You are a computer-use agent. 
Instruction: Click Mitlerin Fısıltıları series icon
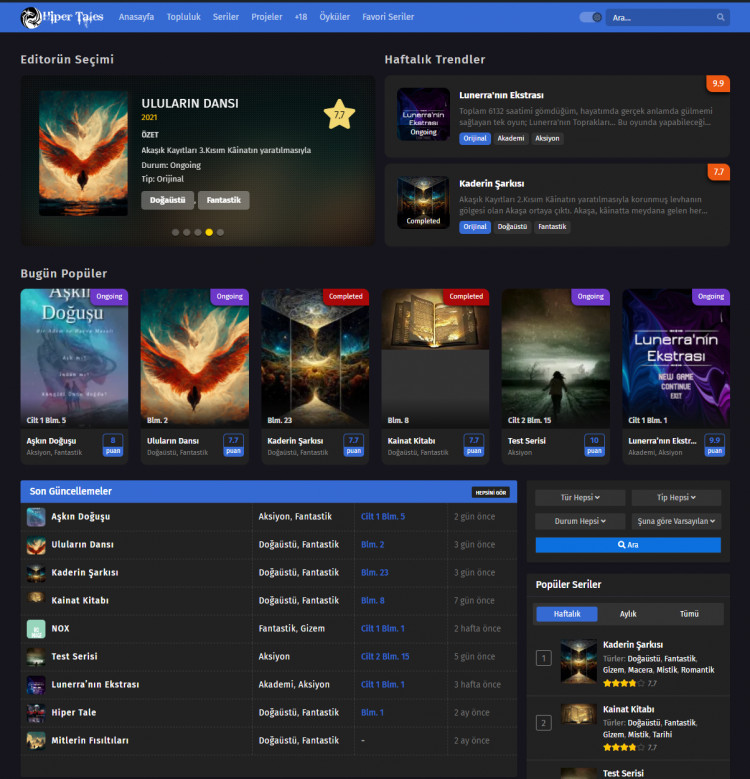tap(36, 741)
